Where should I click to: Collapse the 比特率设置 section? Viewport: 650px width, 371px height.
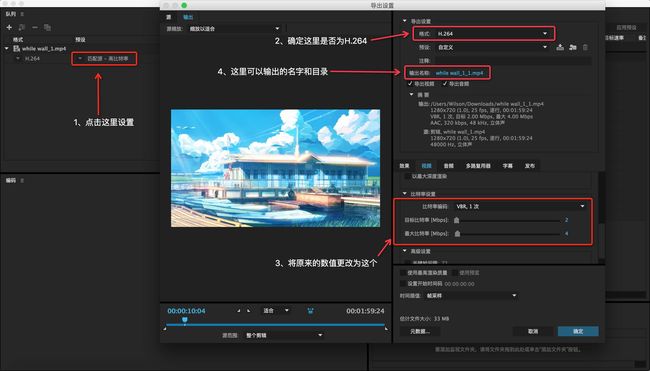click(405, 194)
